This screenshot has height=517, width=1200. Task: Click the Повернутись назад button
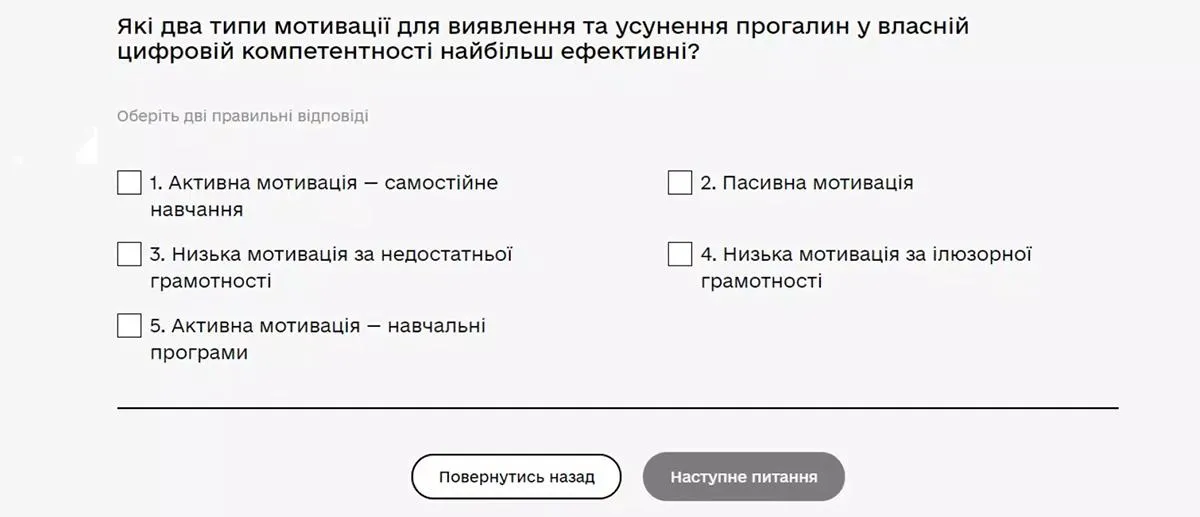pyautogui.click(x=516, y=477)
